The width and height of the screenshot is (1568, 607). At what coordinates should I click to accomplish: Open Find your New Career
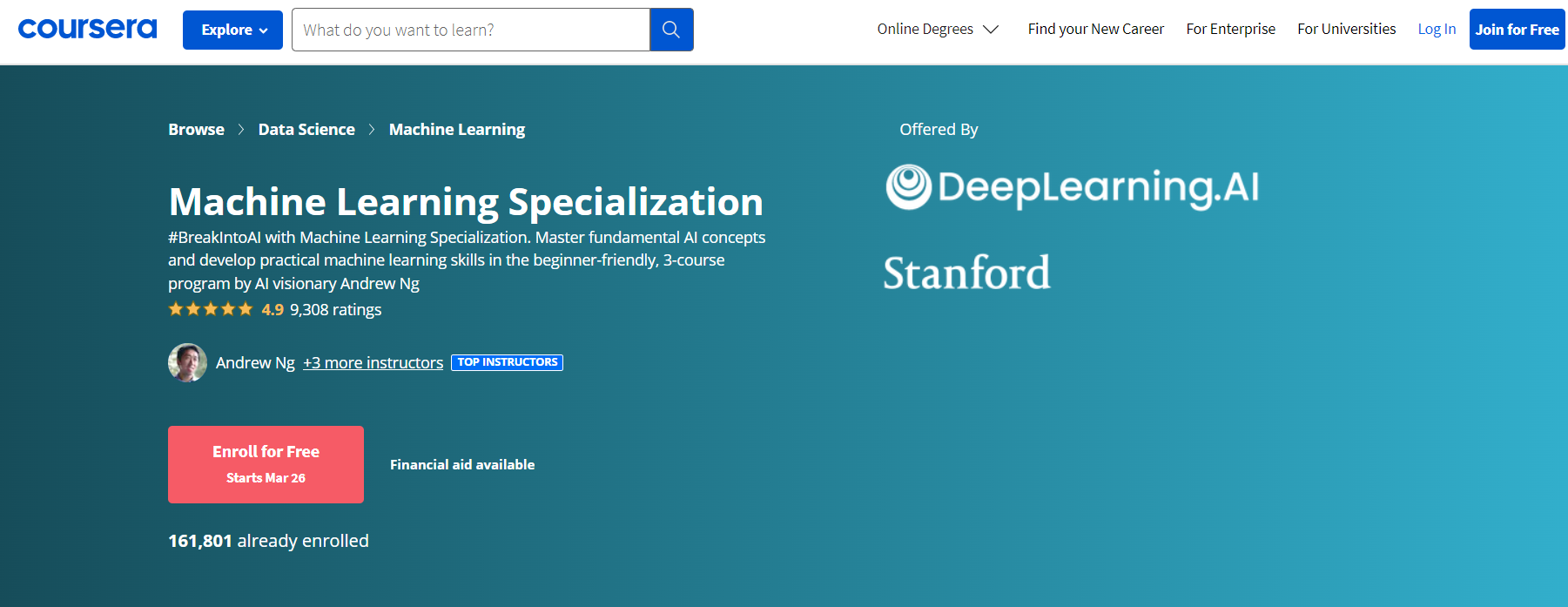tap(1095, 29)
